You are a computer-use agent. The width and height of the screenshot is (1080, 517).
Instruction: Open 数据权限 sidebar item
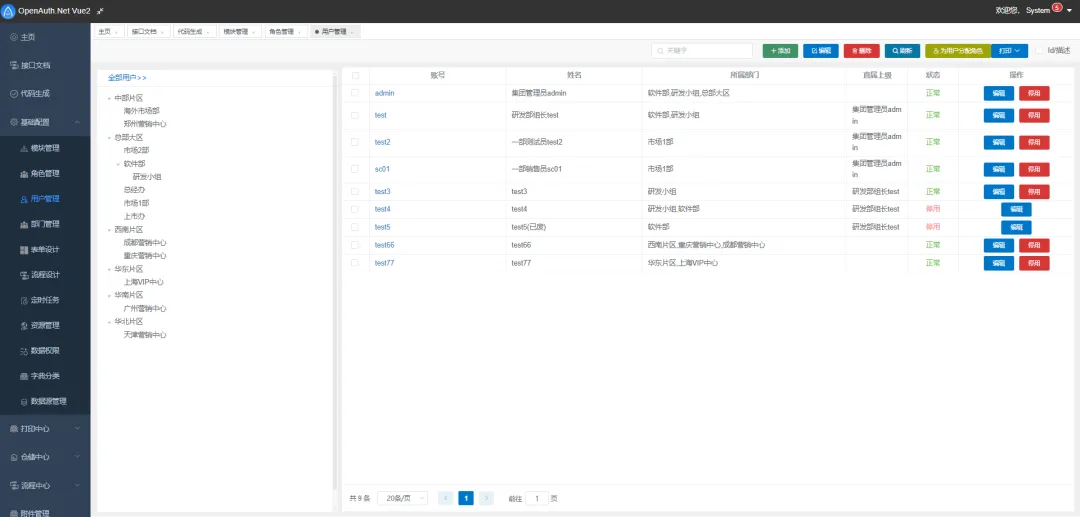(x=45, y=350)
